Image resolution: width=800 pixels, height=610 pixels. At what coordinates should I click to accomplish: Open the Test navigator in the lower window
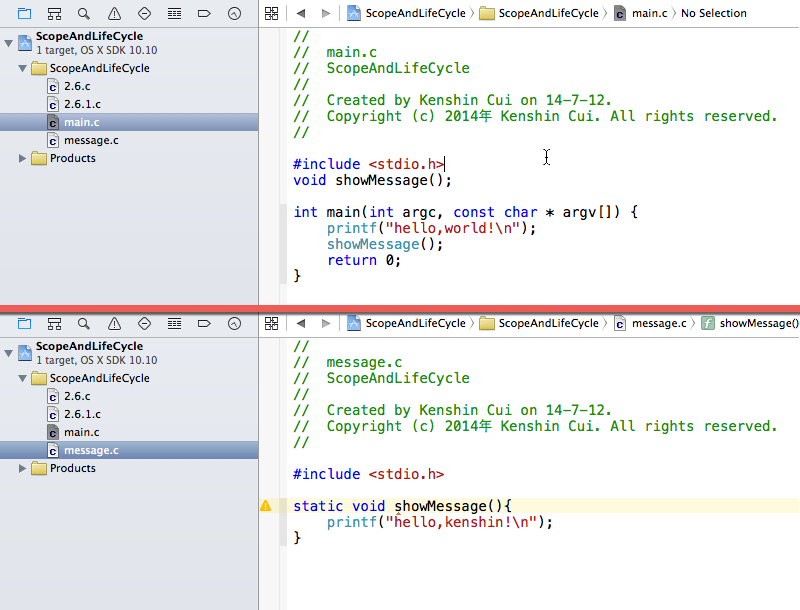pyautogui.click(x=144, y=323)
